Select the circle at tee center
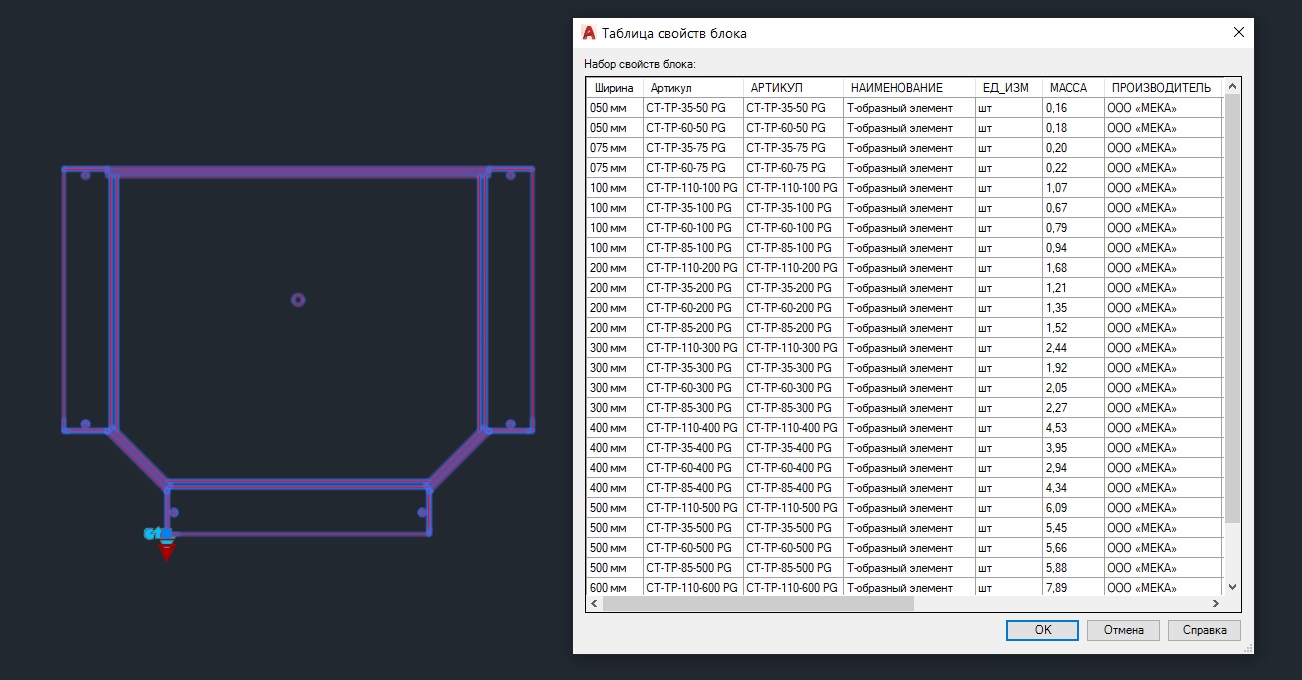This screenshot has width=1302, height=680. pos(297,299)
